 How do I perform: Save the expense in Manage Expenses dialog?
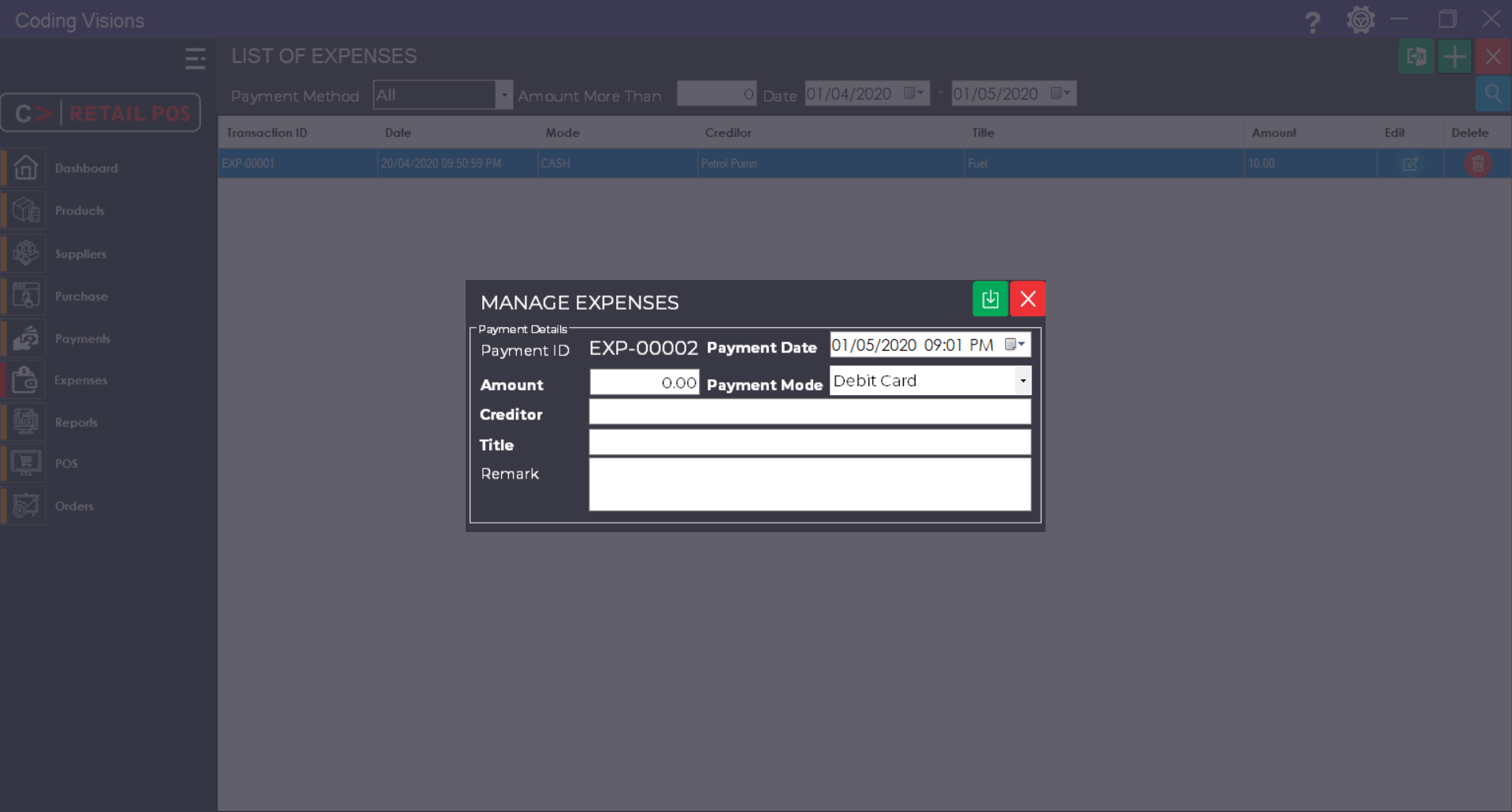tap(990, 299)
